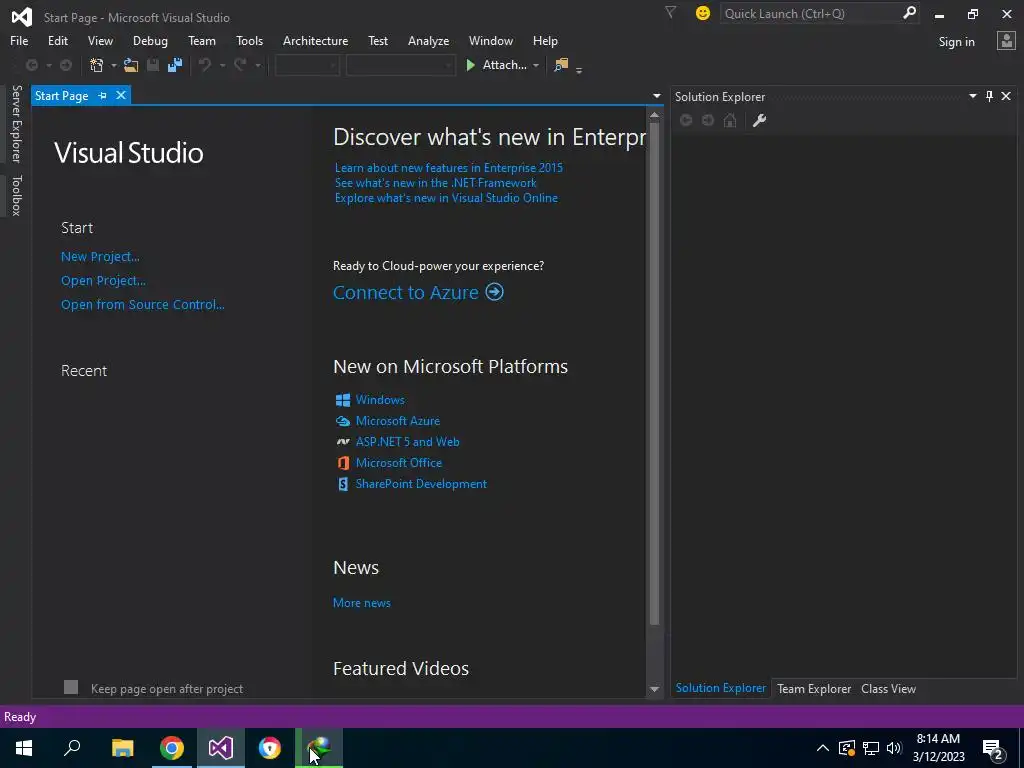Click the Open Project... link
The image size is (1024, 768).
pos(103,281)
